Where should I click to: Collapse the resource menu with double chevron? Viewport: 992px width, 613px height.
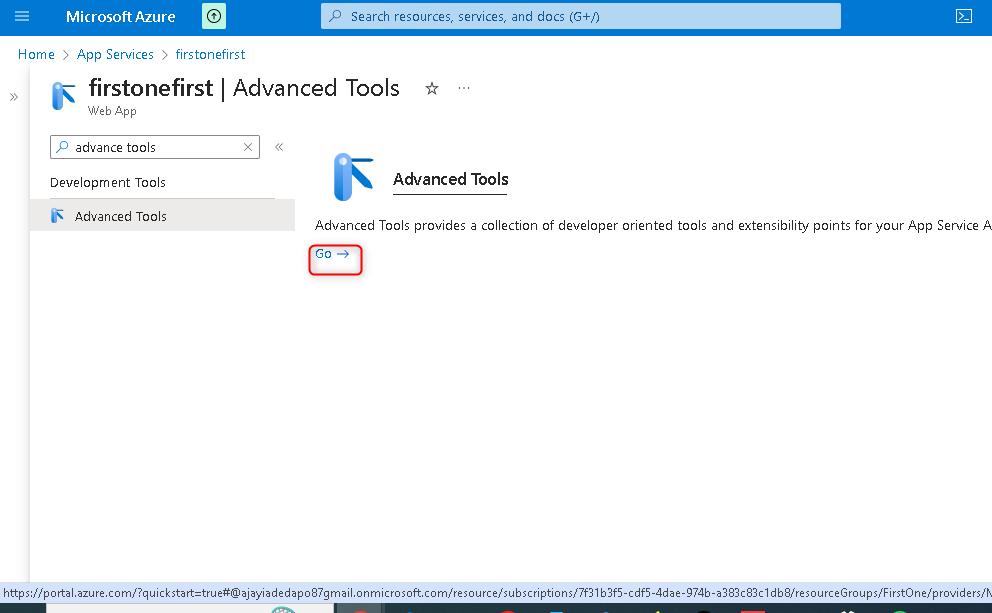pos(279,147)
